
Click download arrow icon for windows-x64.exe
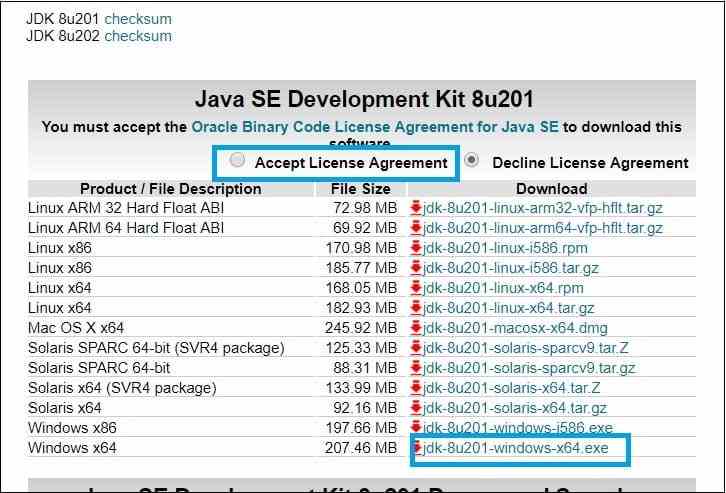point(418,448)
